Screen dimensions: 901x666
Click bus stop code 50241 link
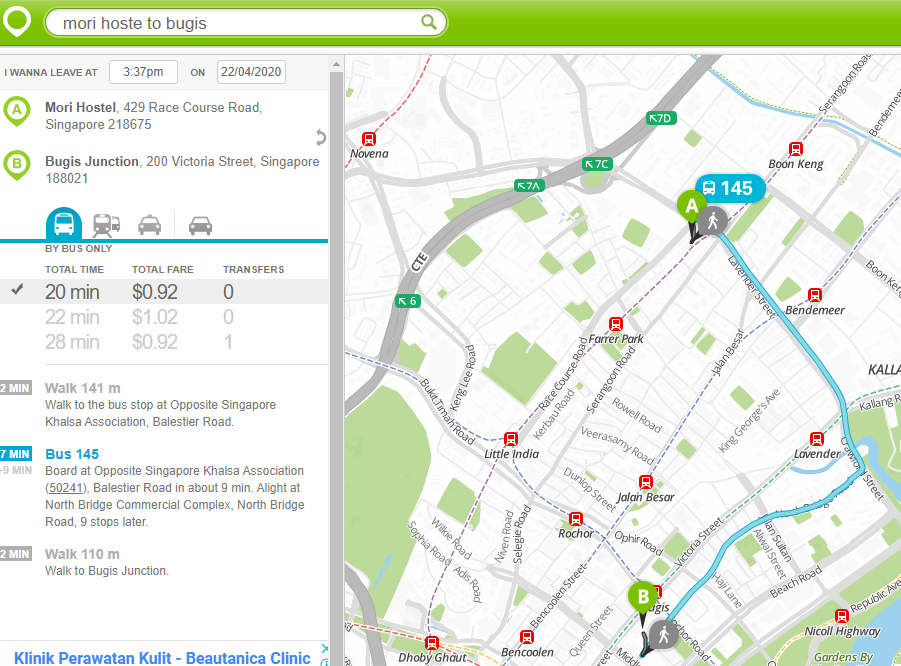[x=66, y=488]
